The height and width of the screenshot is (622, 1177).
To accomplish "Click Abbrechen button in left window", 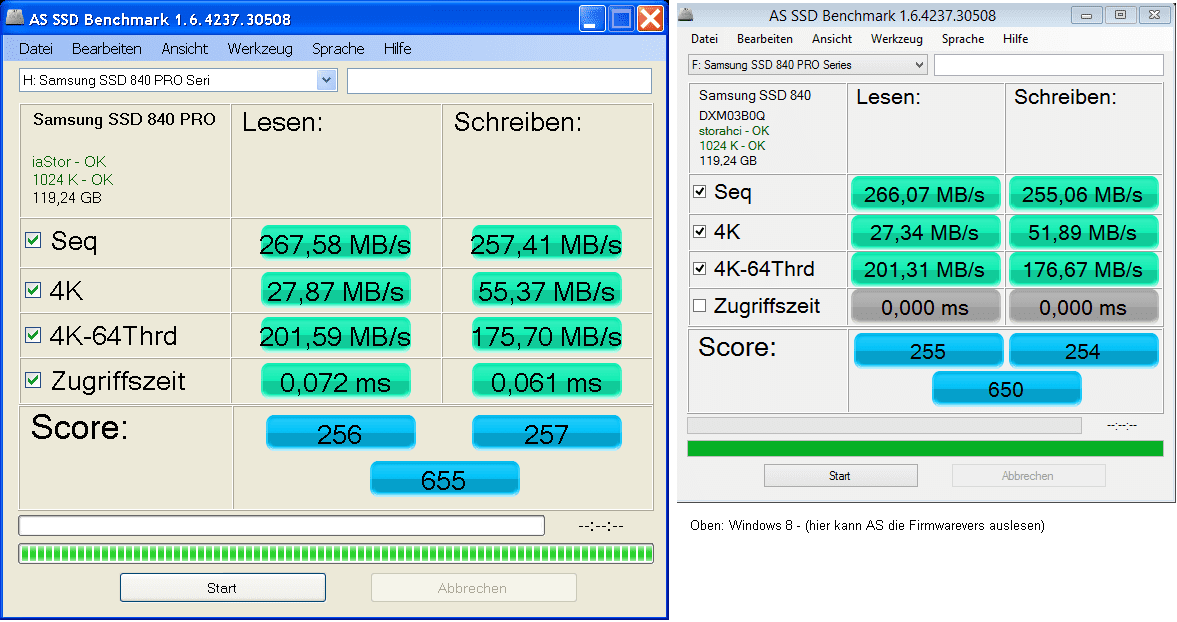I will [474, 587].
